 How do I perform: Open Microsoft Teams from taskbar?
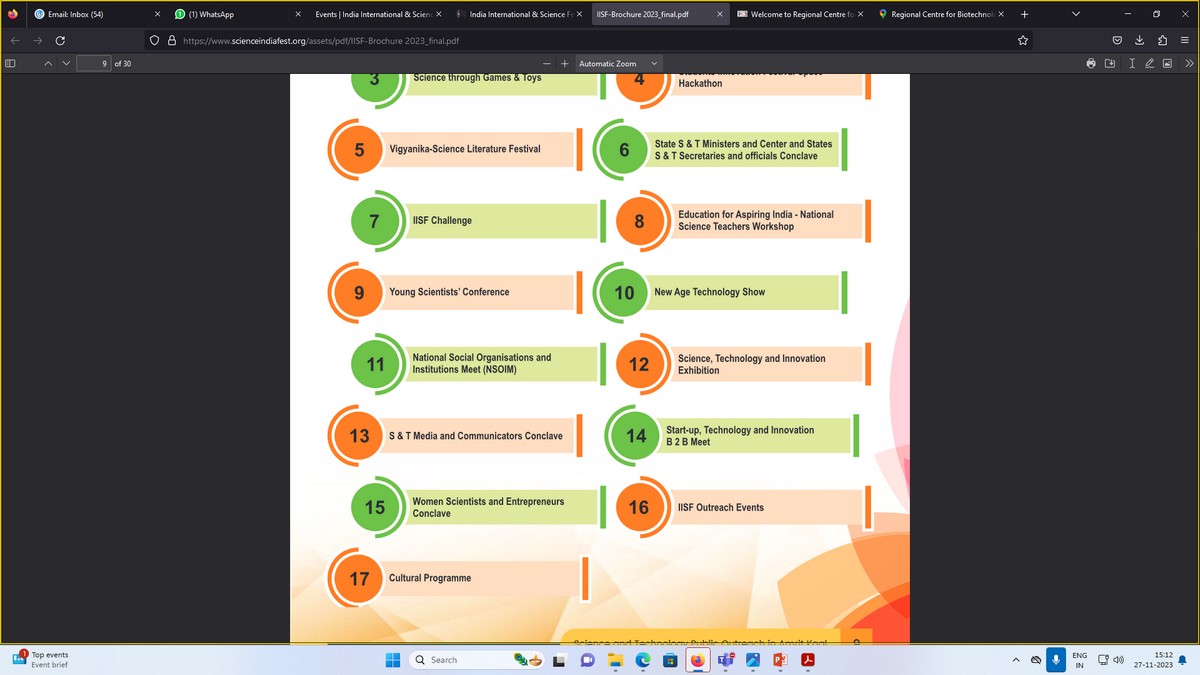point(725,660)
